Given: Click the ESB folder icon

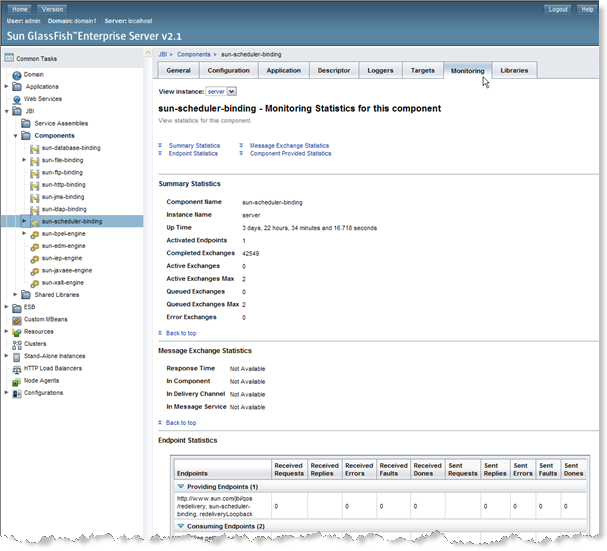Looking at the screenshot, I should pos(17,308).
